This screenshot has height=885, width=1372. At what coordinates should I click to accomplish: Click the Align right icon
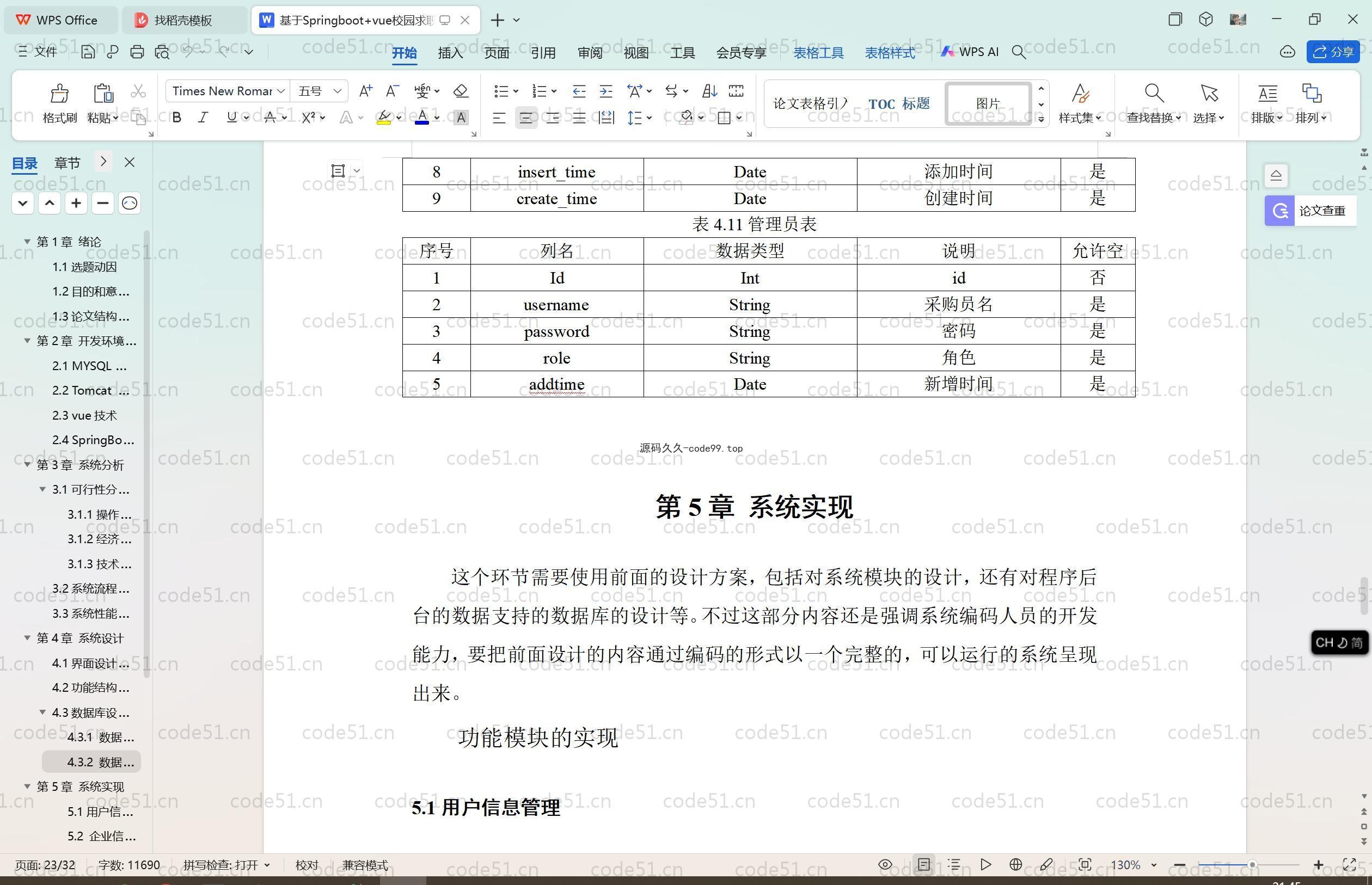click(x=553, y=118)
